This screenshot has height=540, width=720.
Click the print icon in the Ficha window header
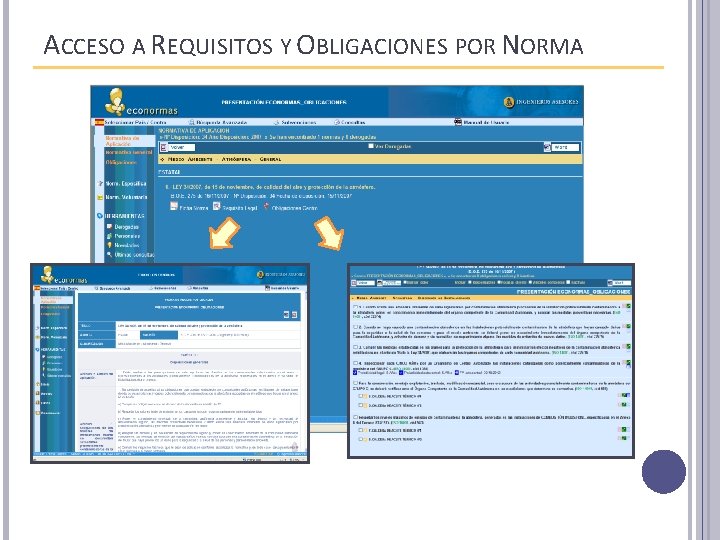(x=286, y=315)
